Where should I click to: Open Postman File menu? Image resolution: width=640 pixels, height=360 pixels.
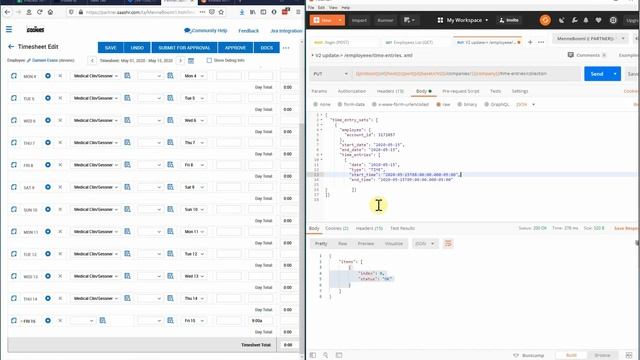[x=311, y=7]
